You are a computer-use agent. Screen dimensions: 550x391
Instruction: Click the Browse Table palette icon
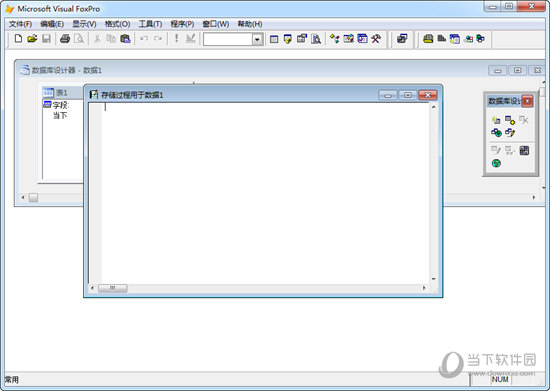(x=510, y=150)
